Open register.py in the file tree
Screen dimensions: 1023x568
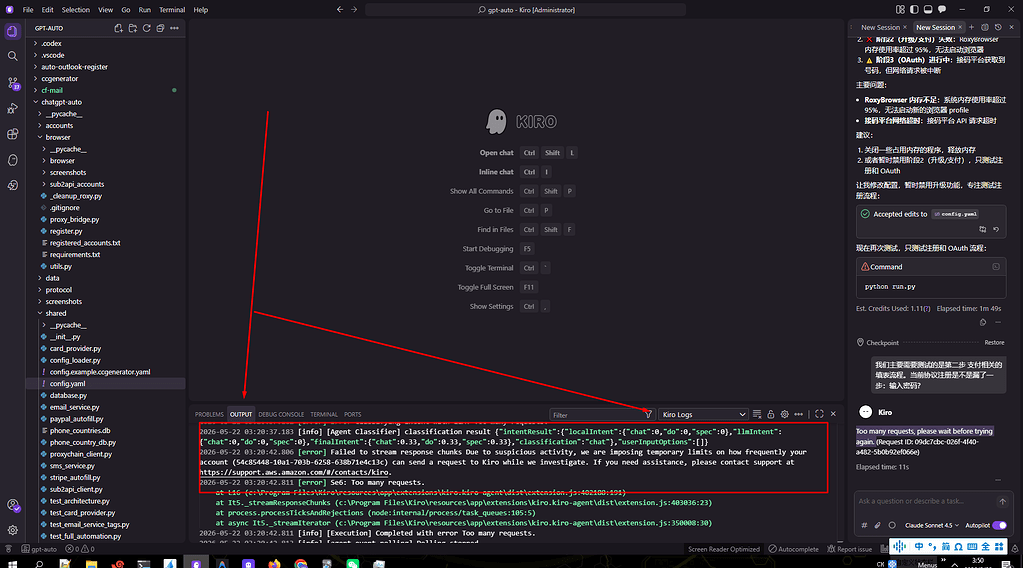[x=66, y=231]
